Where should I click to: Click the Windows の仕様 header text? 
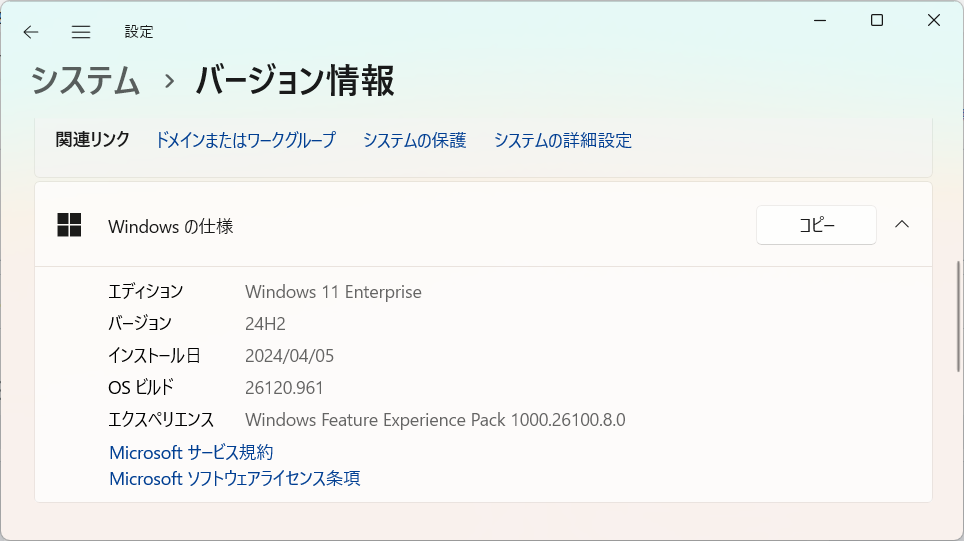tap(171, 226)
